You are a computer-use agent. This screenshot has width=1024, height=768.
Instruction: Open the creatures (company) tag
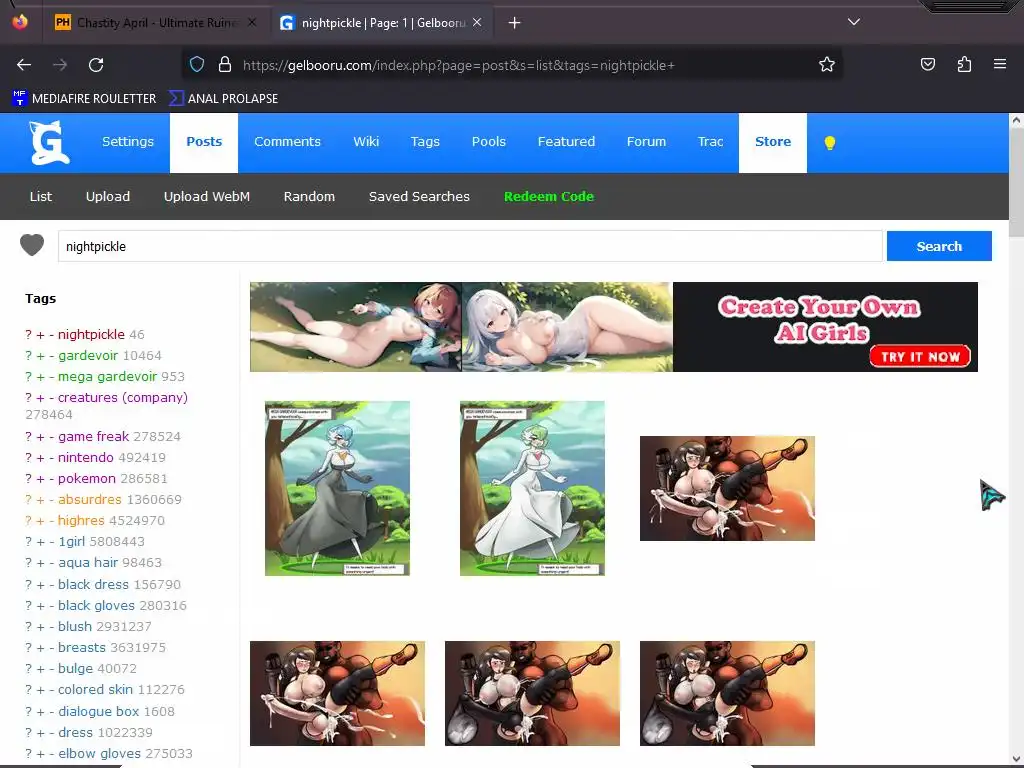(x=123, y=397)
